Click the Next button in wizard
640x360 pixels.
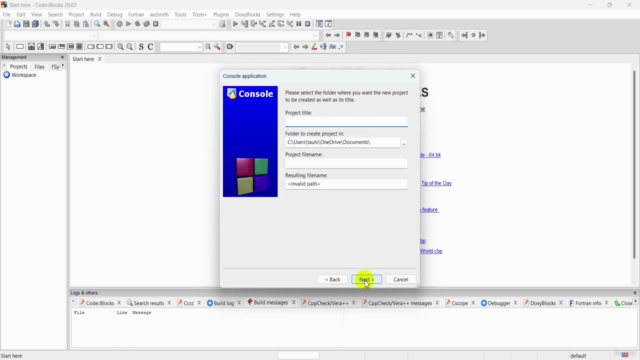[367, 280]
